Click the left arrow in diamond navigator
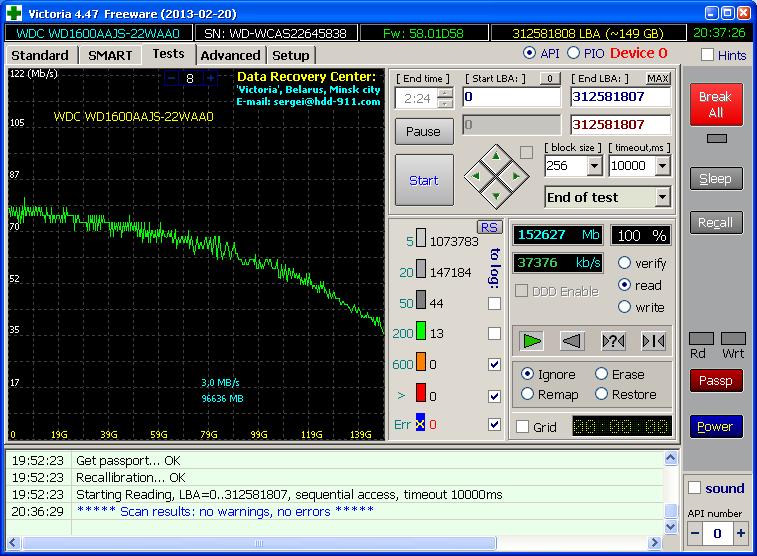The width and height of the screenshot is (757, 556). coord(476,176)
